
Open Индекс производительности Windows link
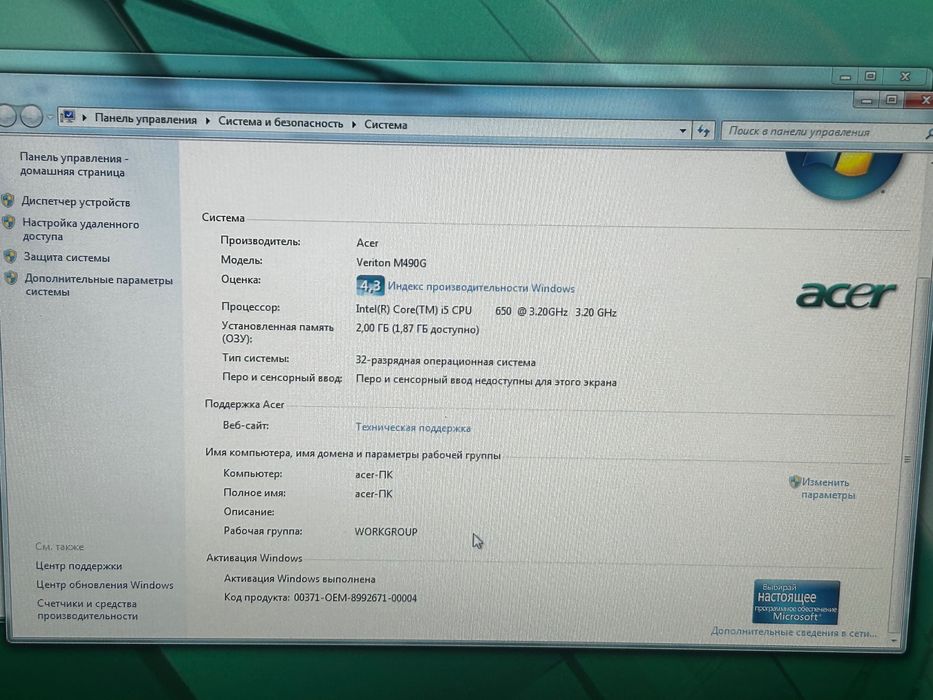tap(481, 288)
